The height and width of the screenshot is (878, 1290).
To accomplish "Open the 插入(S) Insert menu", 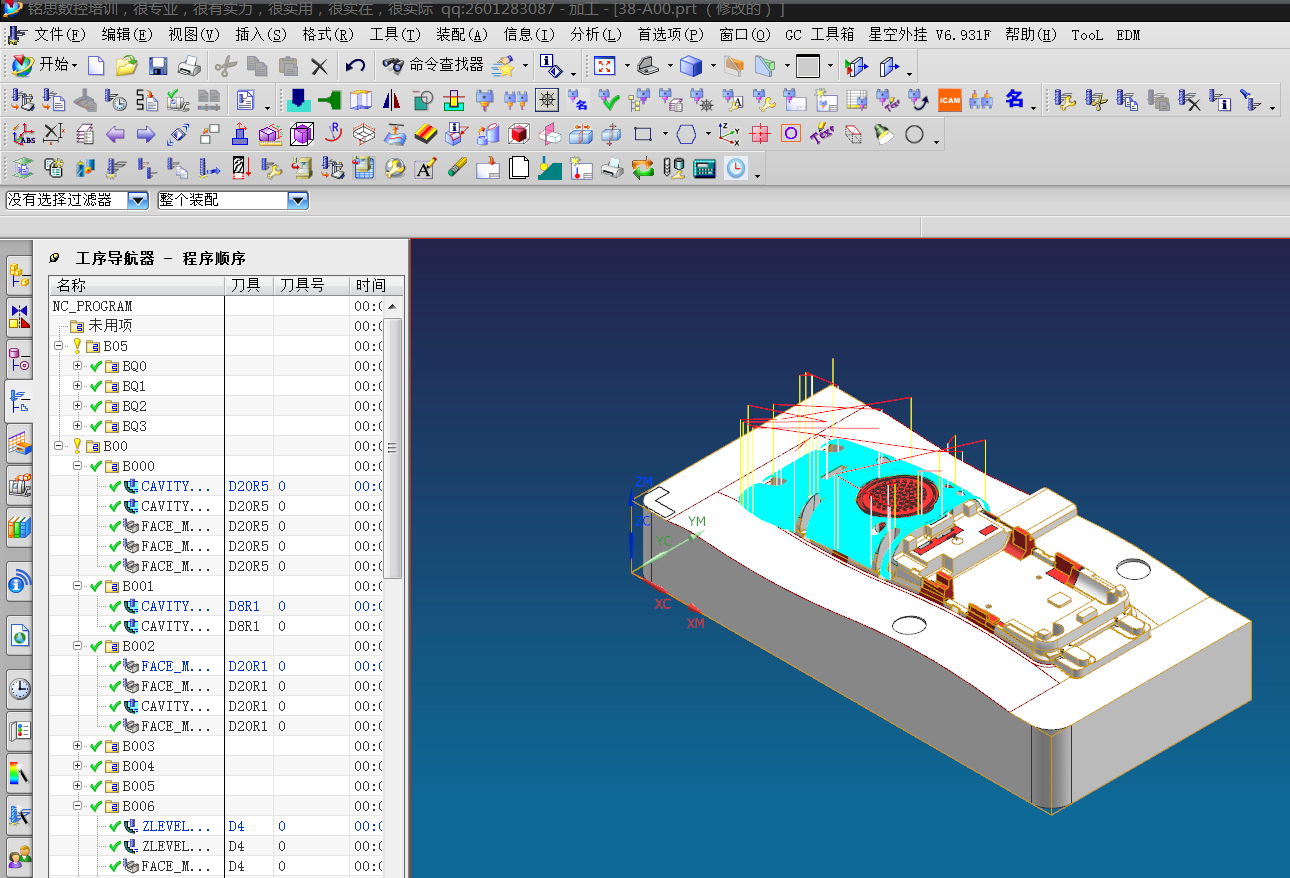I will 260,34.
